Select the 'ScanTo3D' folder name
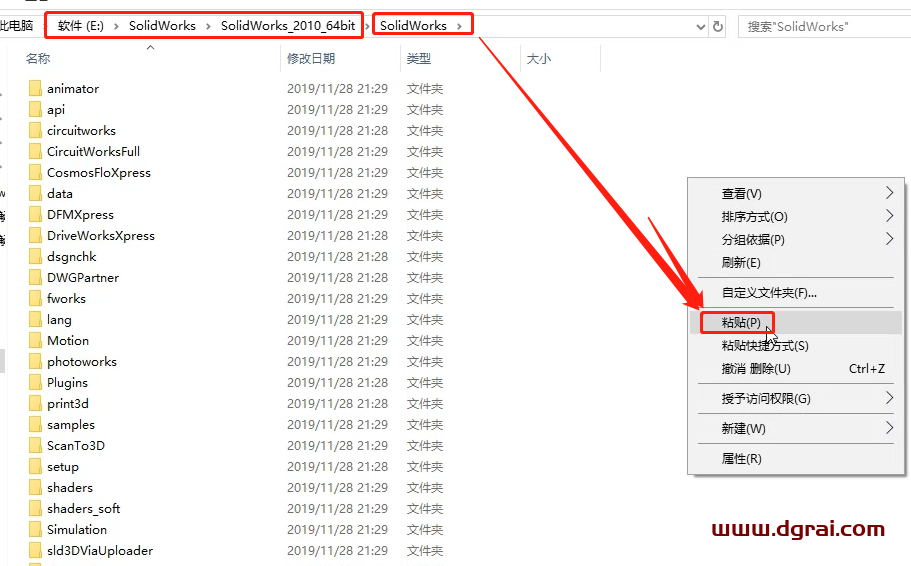Screen dimensions: 911x566 76,445
